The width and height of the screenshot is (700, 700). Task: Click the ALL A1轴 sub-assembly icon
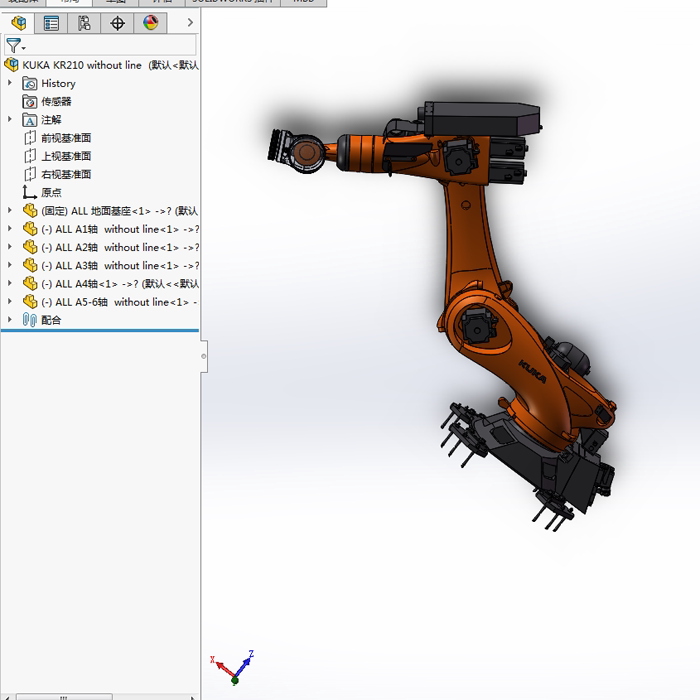tap(30, 229)
